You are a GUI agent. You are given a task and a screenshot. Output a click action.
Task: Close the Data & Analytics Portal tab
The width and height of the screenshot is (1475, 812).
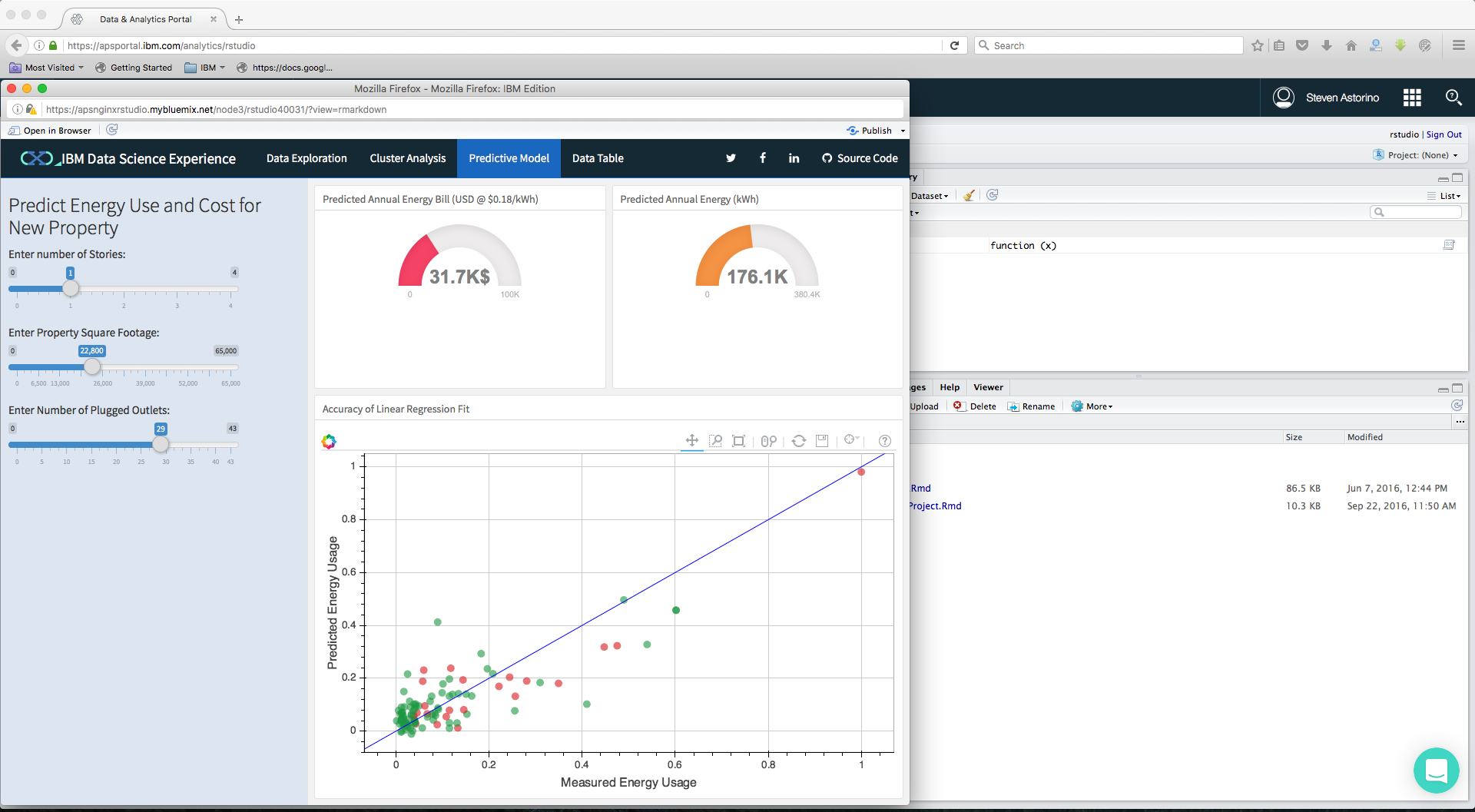point(214,19)
